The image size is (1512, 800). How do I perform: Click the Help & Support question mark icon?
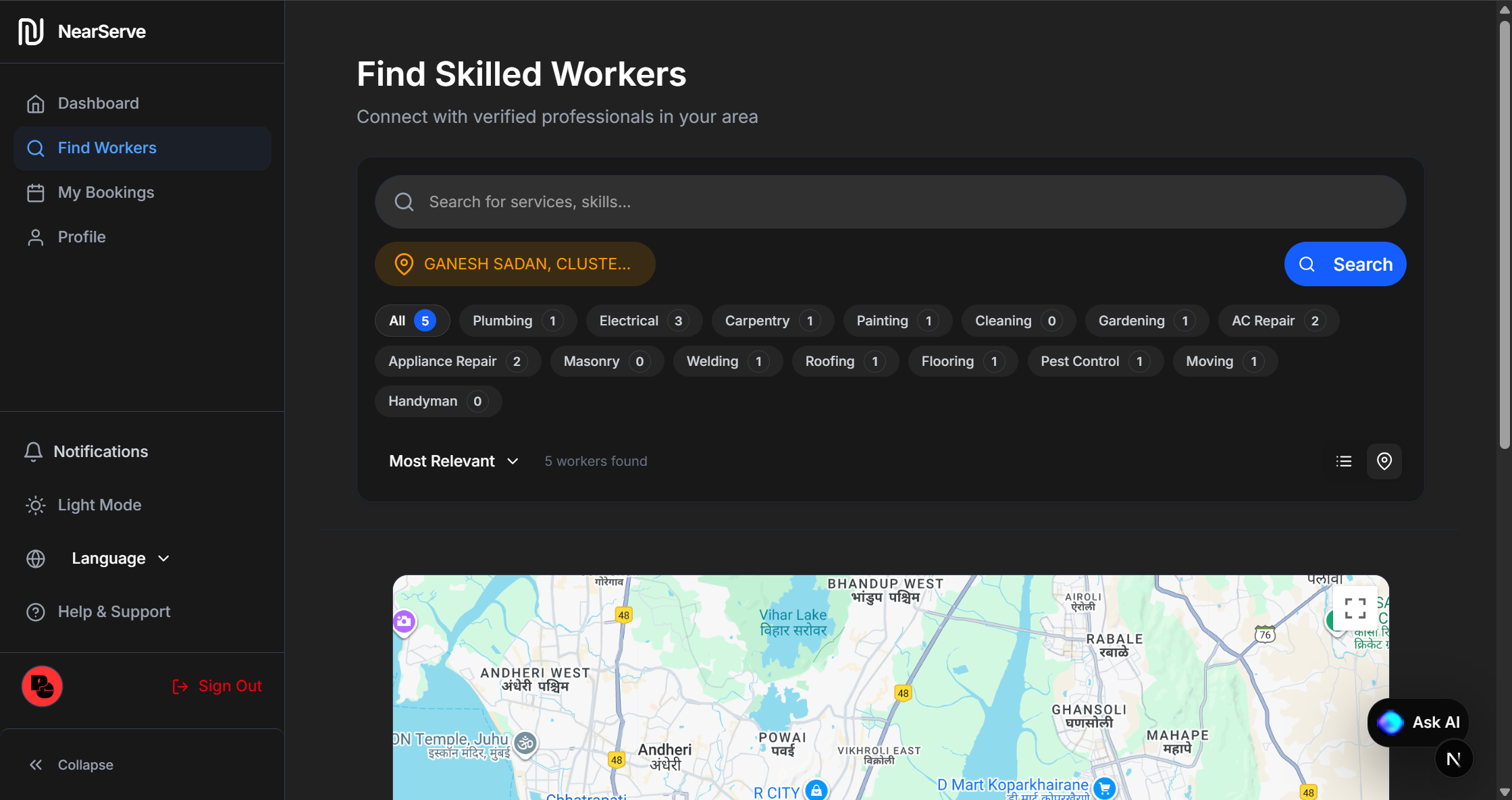(x=35, y=612)
